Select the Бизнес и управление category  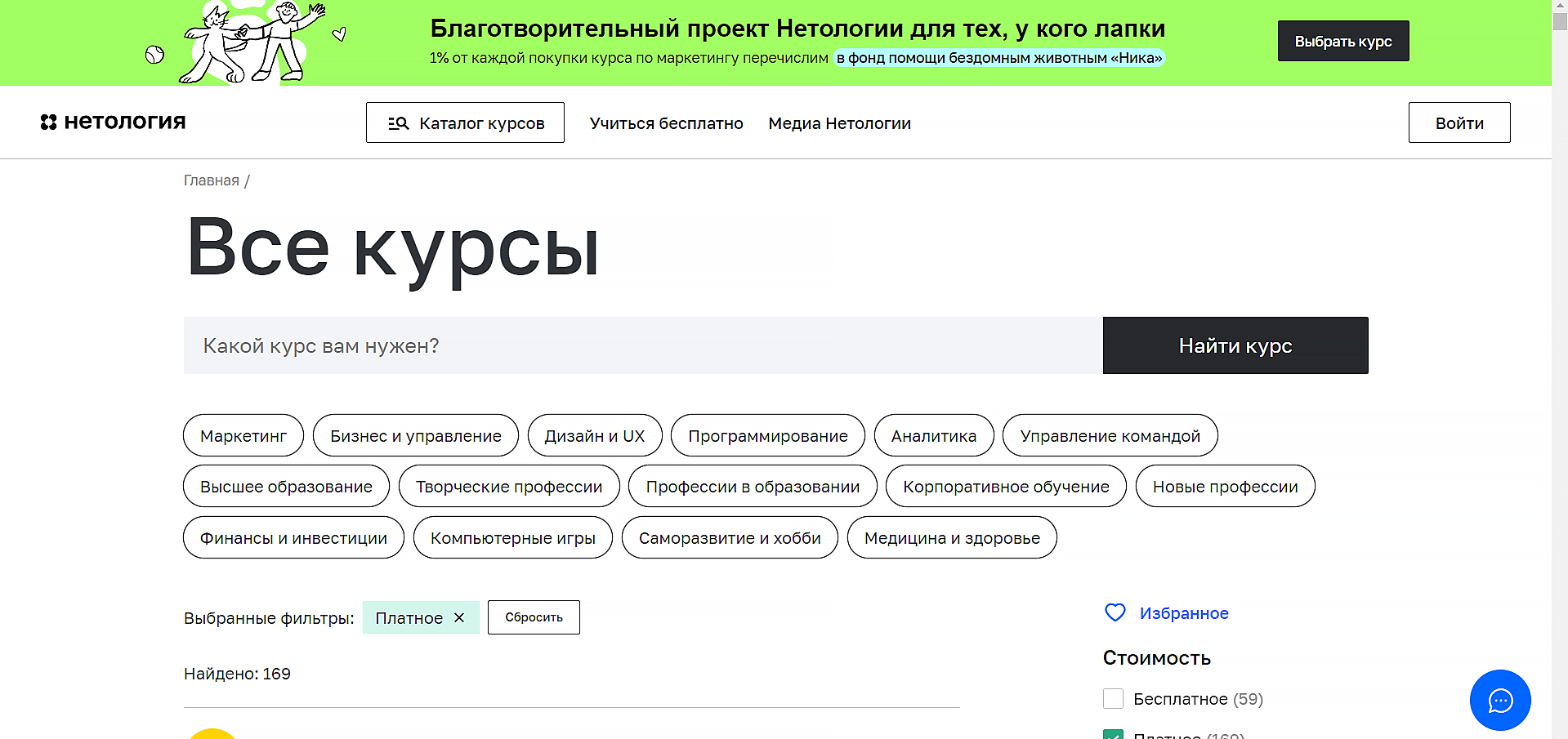(416, 435)
